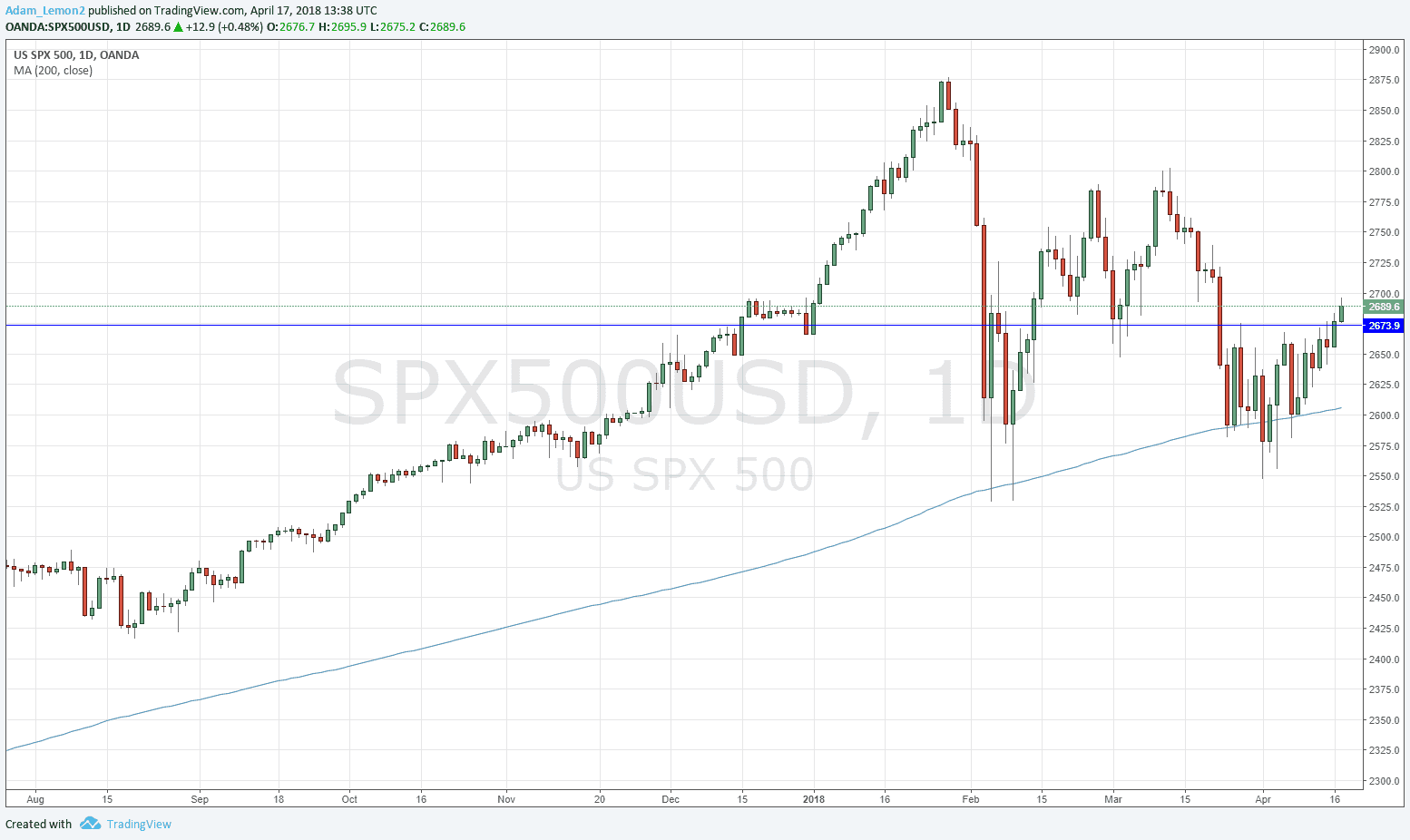This screenshot has width=1410, height=840.
Task: Click the +12.9 (+0.48%) change value
Action: (224, 27)
